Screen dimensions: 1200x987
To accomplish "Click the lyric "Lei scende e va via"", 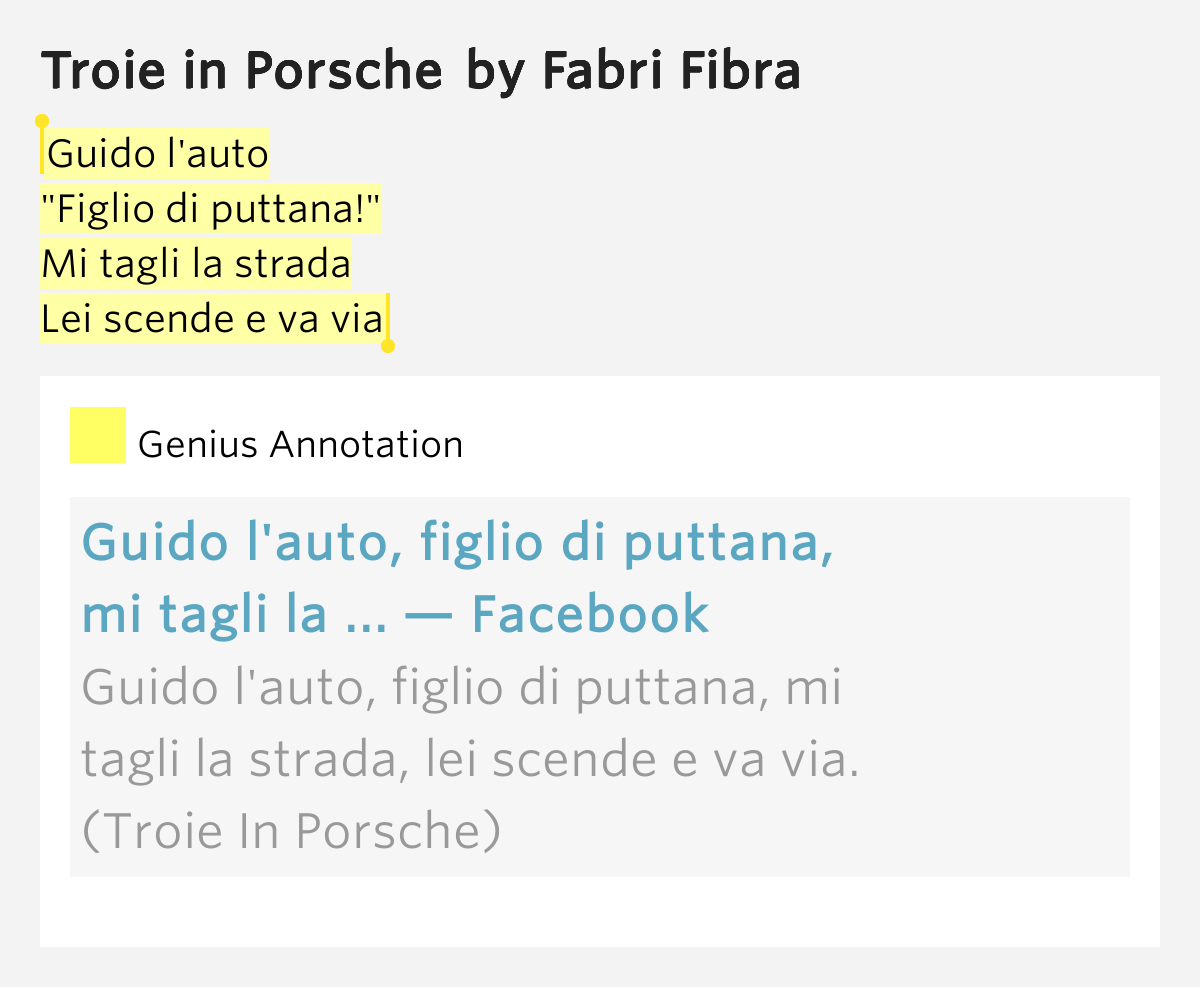I will pos(212,319).
